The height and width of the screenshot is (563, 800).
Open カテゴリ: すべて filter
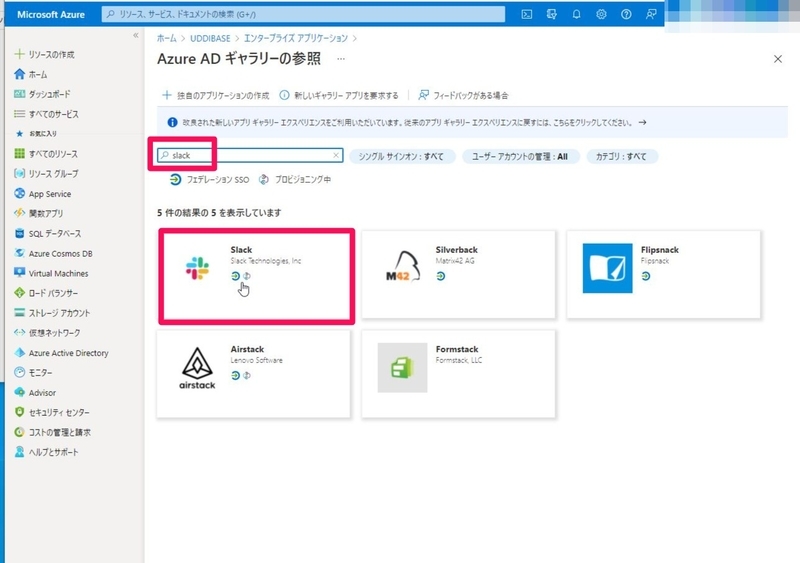[621, 156]
